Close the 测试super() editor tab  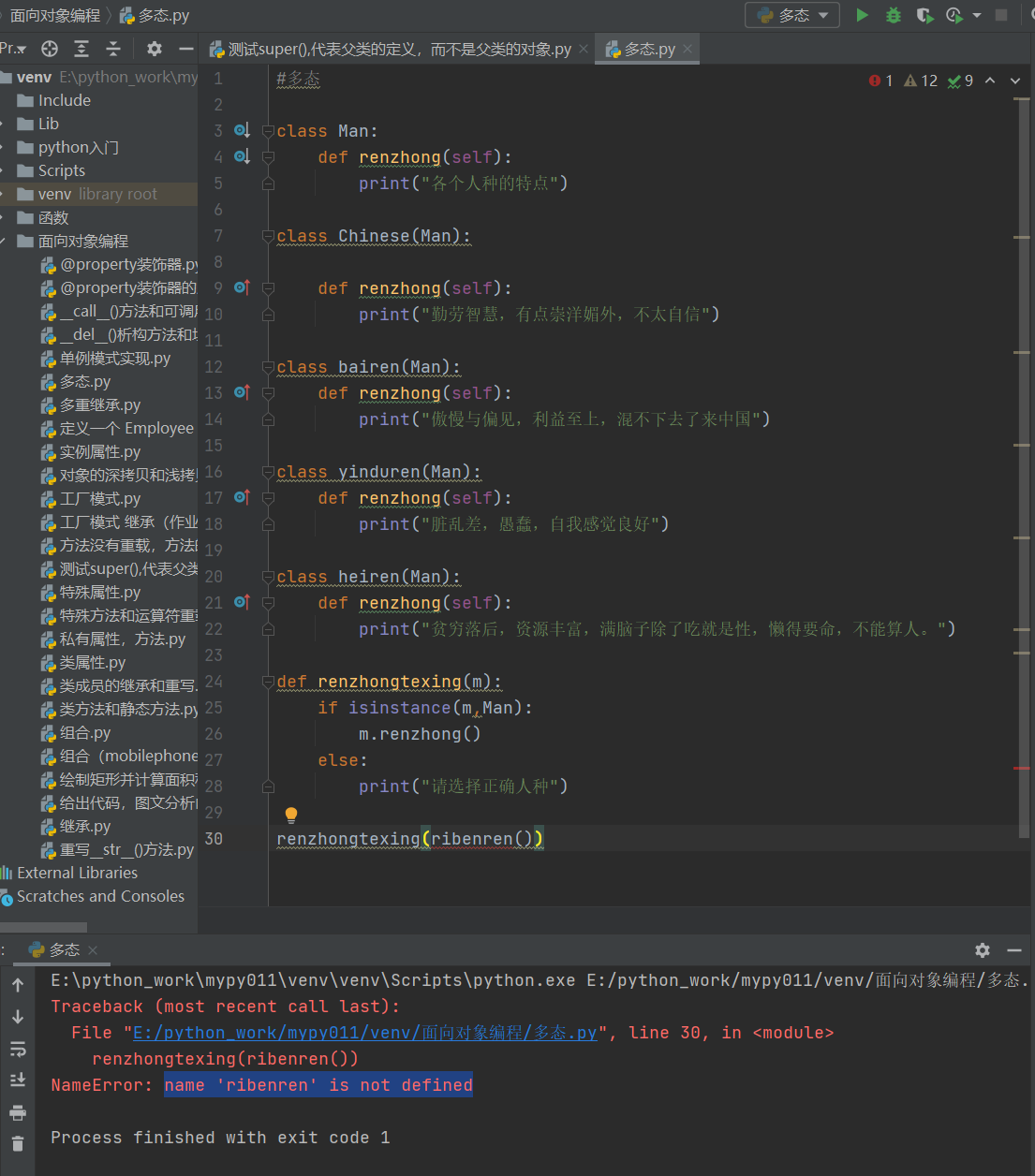584,49
